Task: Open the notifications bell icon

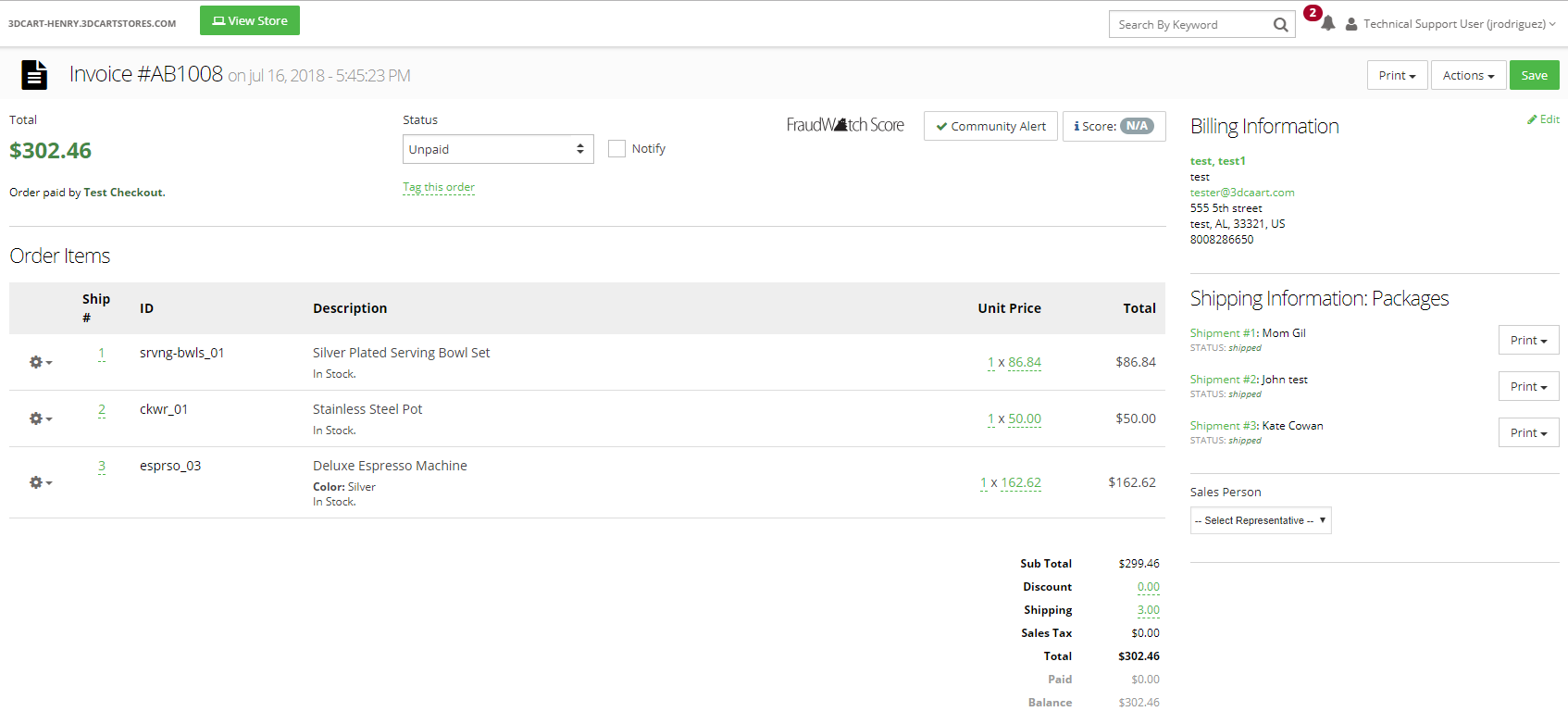Action: [x=1328, y=23]
